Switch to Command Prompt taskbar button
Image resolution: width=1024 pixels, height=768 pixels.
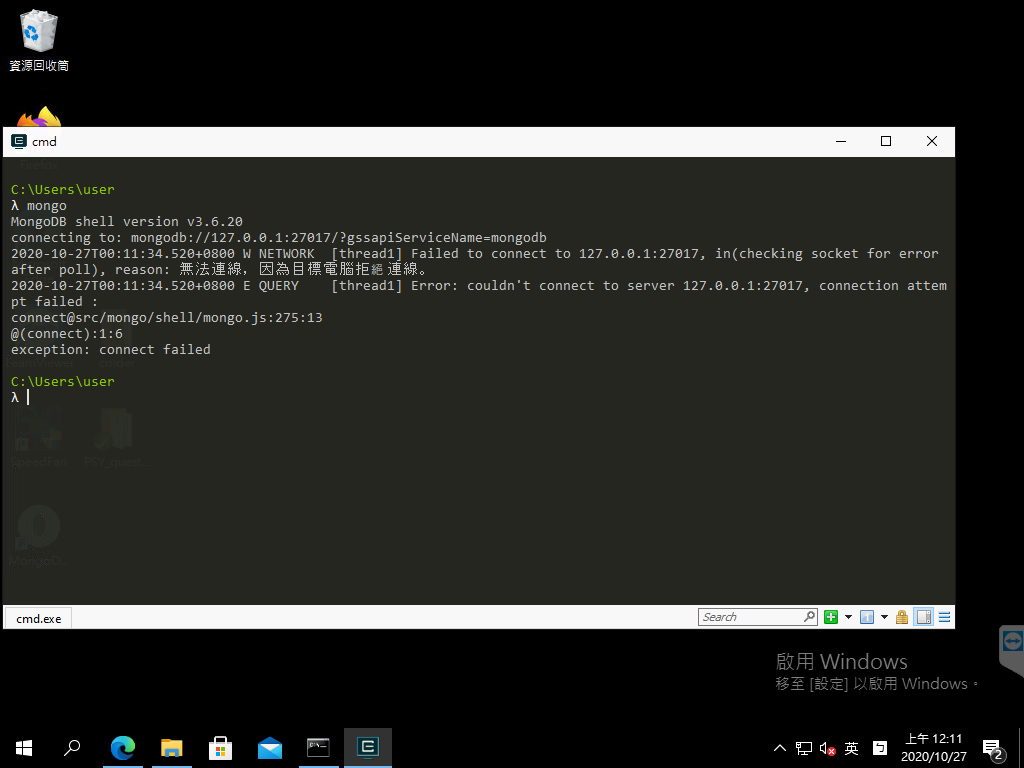pos(319,748)
